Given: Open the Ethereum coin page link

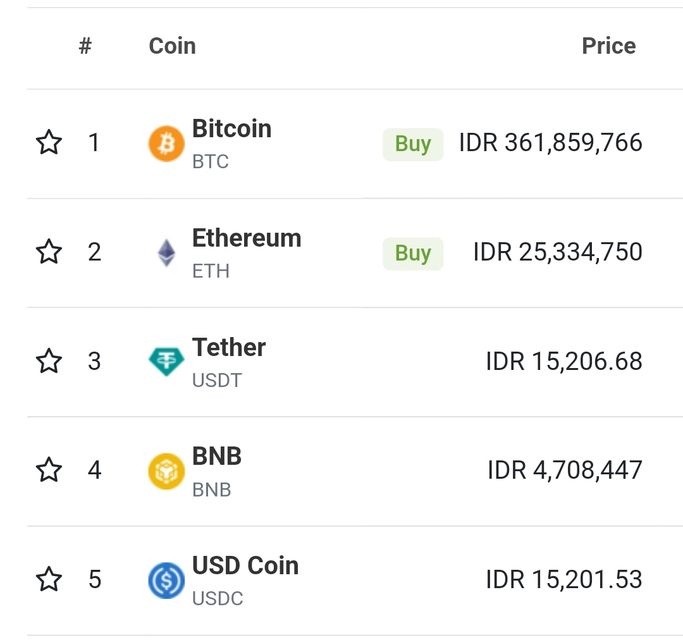Looking at the screenshot, I should tap(246, 238).
